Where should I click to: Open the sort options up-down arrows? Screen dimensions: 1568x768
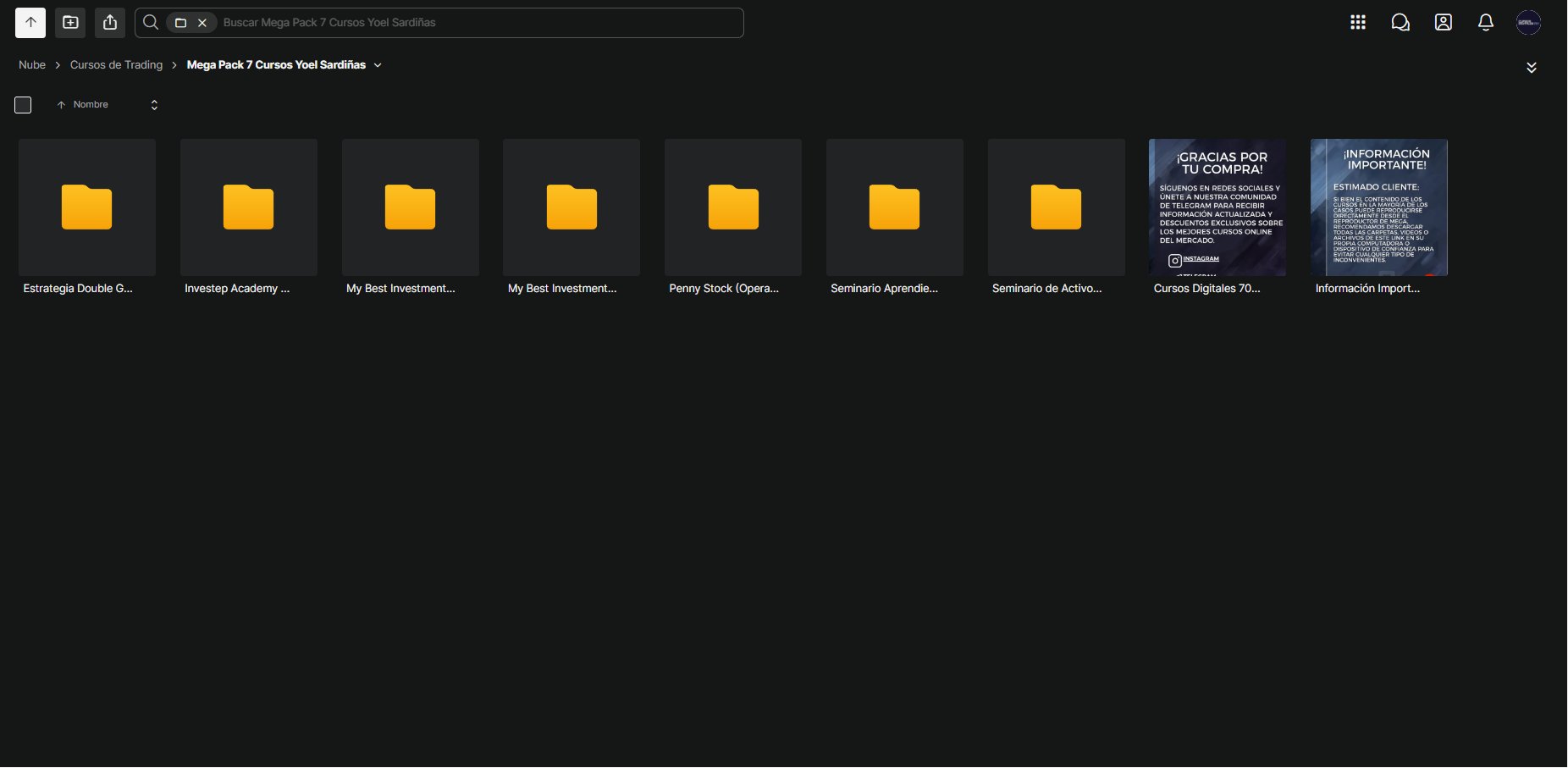pos(154,105)
